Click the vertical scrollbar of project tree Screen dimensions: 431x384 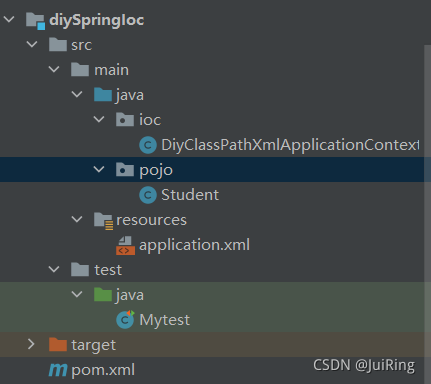click(x=427, y=213)
